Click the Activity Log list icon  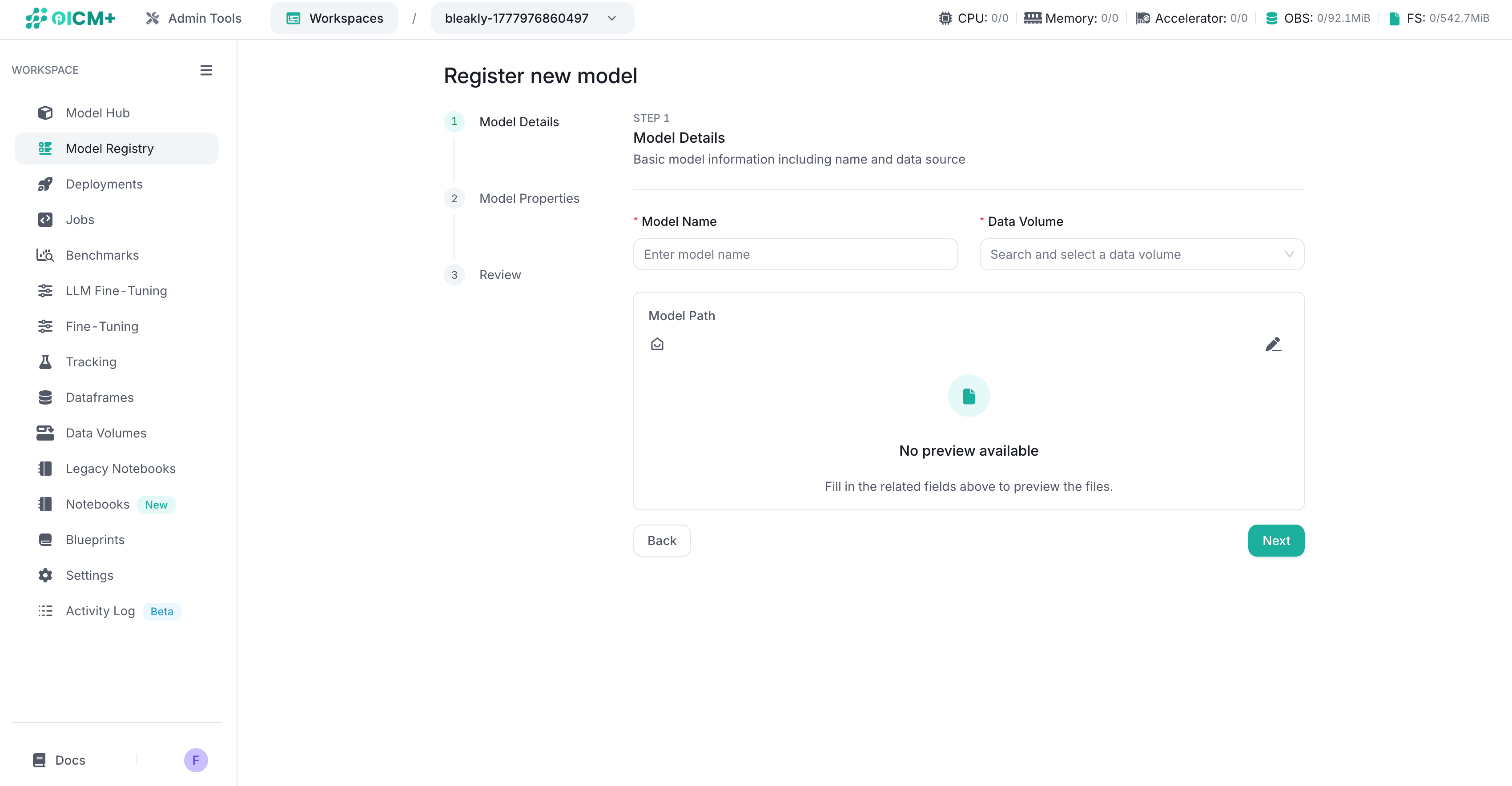coord(45,611)
